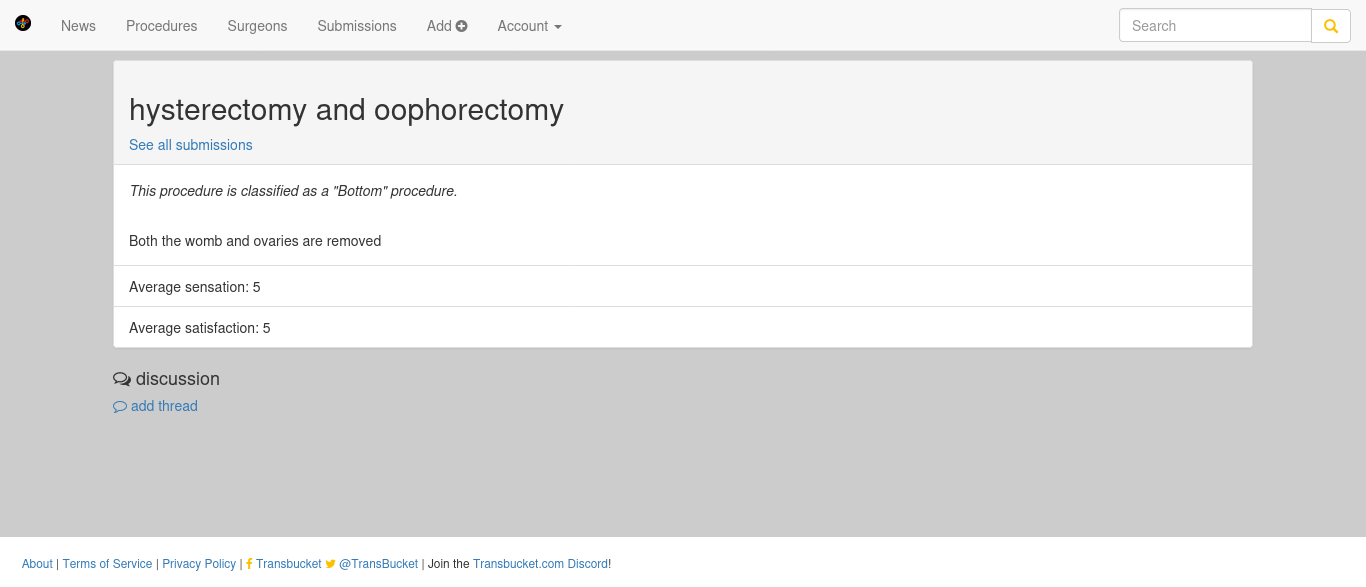
Task: Click the plus icon beside Add
Action: (462, 26)
